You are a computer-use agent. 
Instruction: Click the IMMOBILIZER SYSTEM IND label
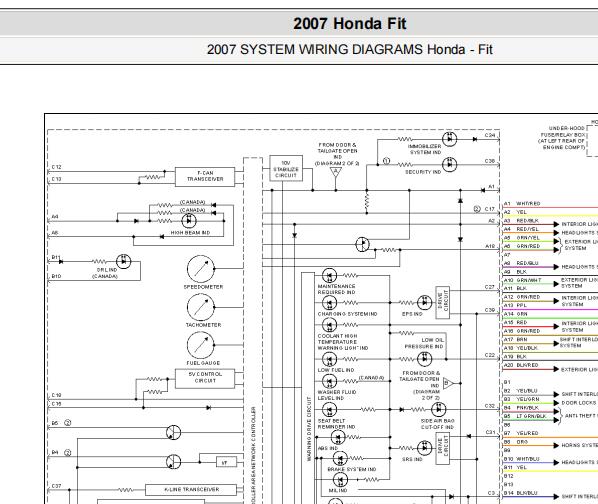click(424, 149)
